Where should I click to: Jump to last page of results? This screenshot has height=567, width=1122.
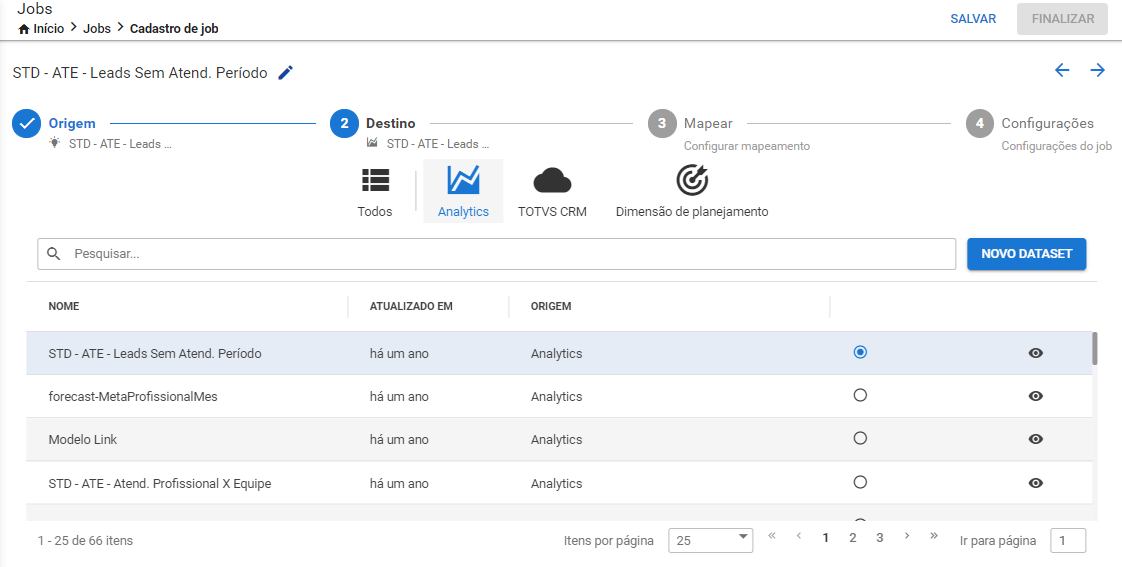(x=934, y=536)
